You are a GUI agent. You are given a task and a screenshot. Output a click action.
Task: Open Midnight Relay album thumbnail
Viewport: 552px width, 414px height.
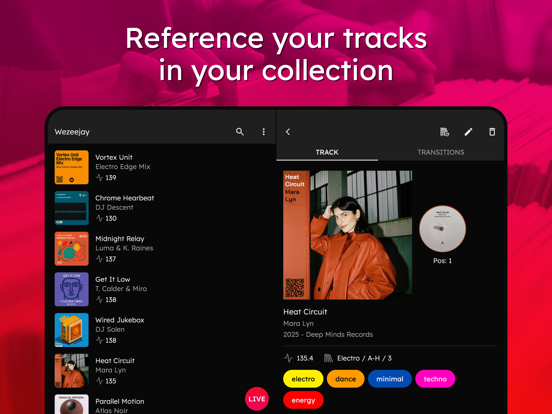pyautogui.click(x=71, y=249)
